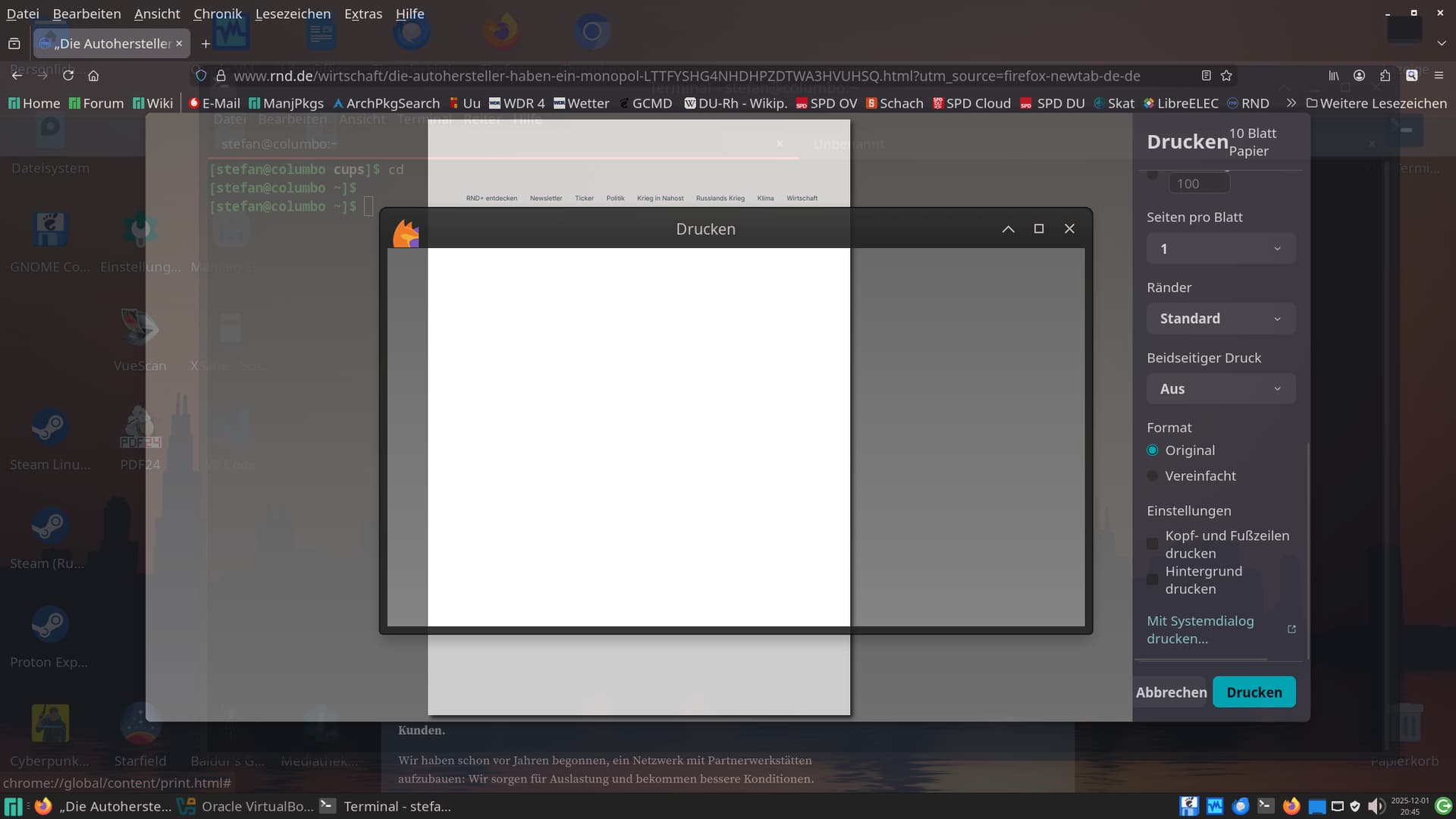Screen dimensions: 1456x819
Task: Open the Lesezeichen menu
Action: pyautogui.click(x=293, y=14)
